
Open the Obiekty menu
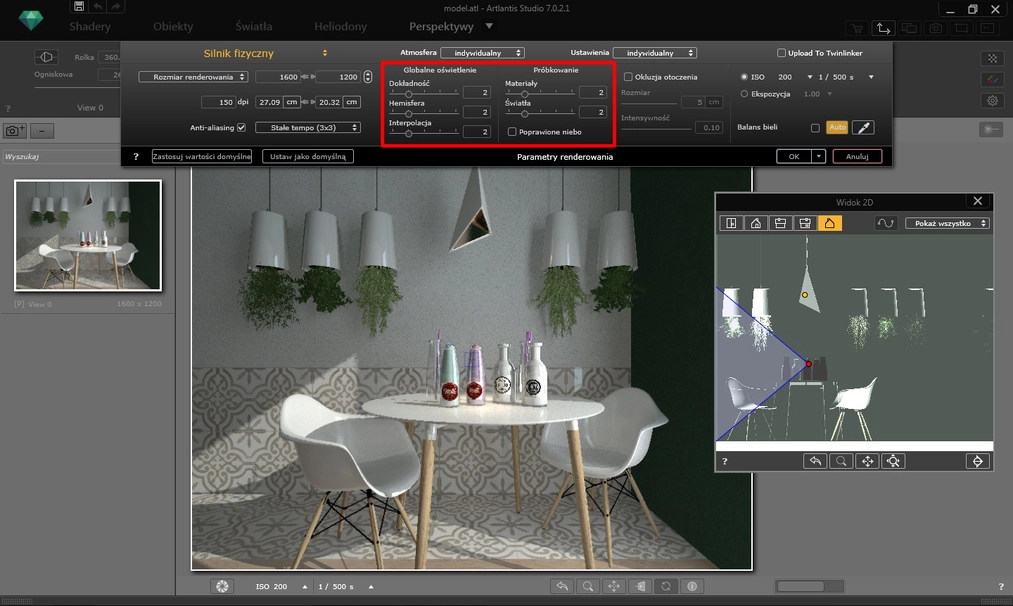tap(173, 26)
